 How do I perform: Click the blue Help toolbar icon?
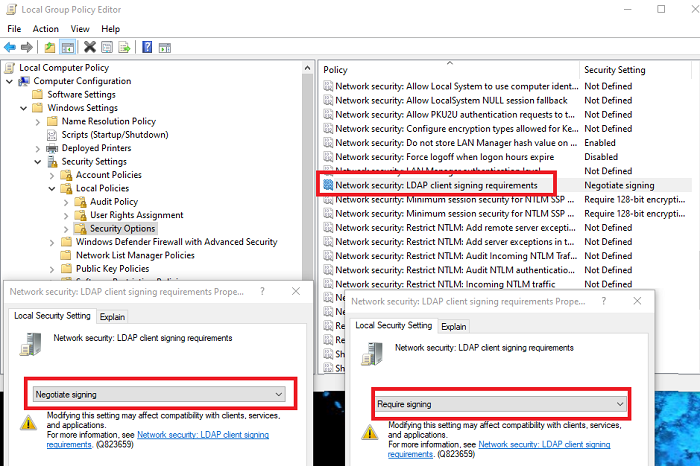click(x=147, y=47)
